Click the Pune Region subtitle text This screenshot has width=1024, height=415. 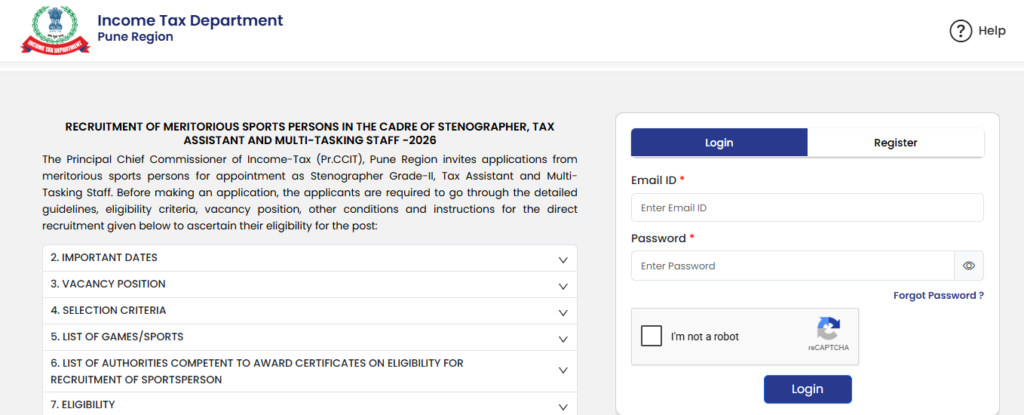coord(135,37)
